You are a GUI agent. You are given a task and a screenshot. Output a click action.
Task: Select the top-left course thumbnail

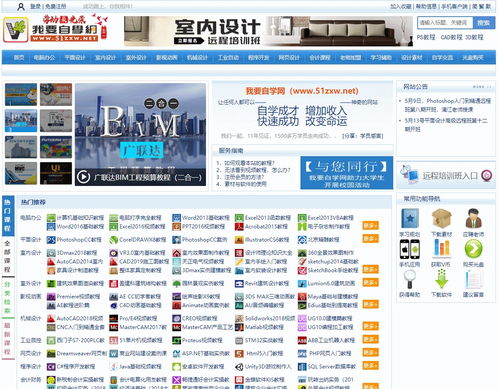[21, 95]
